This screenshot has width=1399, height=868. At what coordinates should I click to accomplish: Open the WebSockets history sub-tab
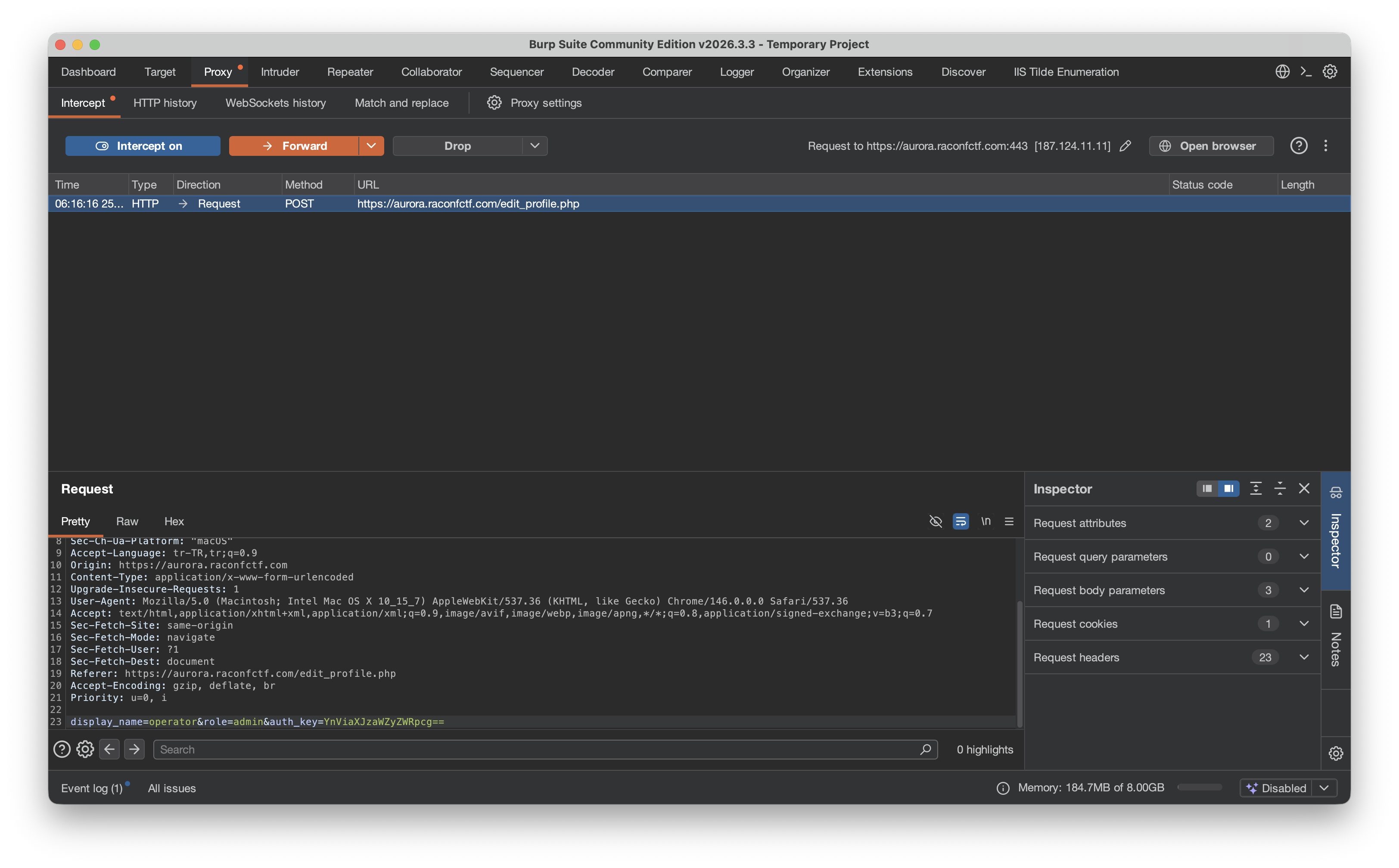(276, 103)
